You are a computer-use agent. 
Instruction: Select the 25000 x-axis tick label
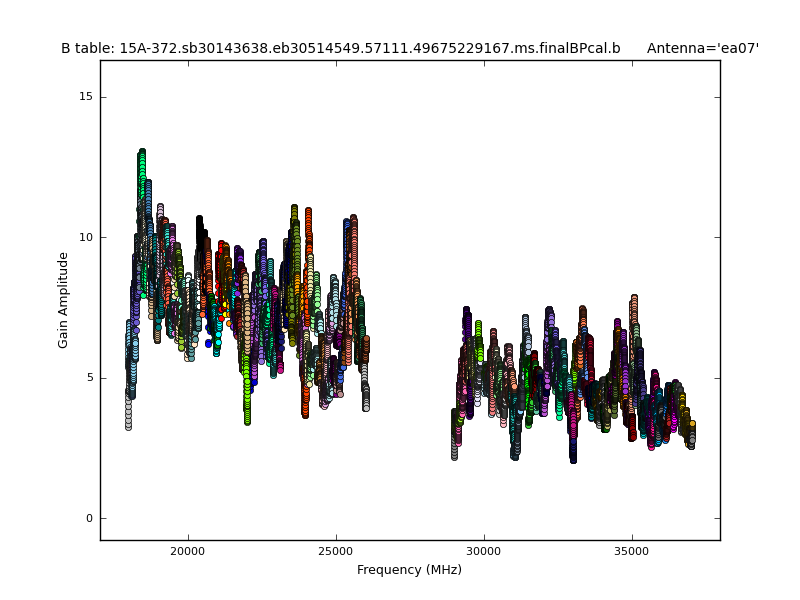click(x=335, y=551)
